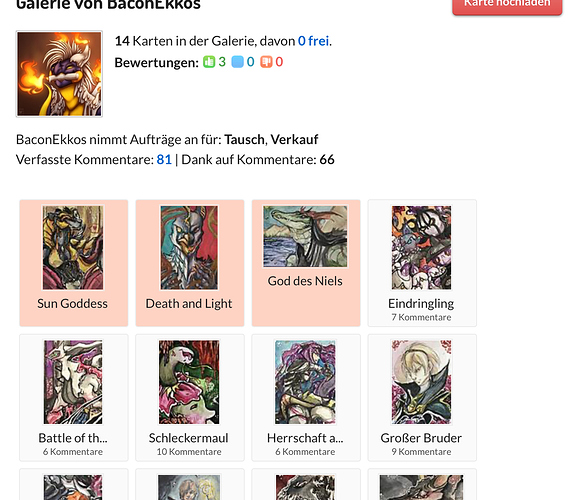Click the blue neutral rating icon
Viewport: 579px width, 500px height.
[x=237, y=62]
